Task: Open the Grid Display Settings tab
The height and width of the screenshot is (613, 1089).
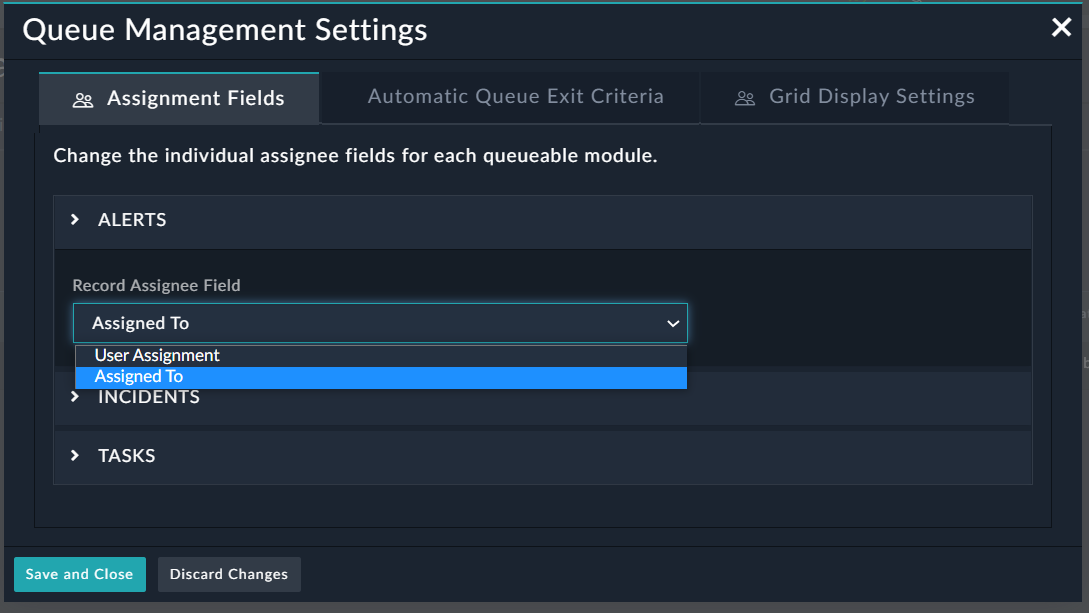Action: click(872, 97)
